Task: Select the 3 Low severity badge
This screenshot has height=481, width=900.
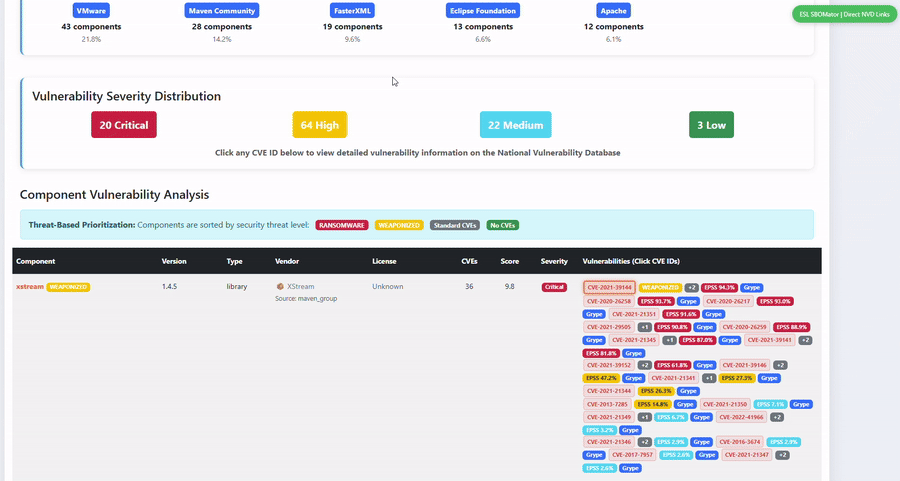Action: pos(711,125)
